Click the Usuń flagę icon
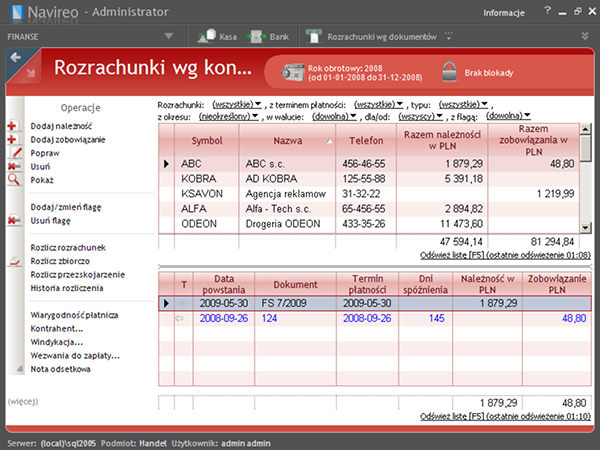 click(13, 218)
